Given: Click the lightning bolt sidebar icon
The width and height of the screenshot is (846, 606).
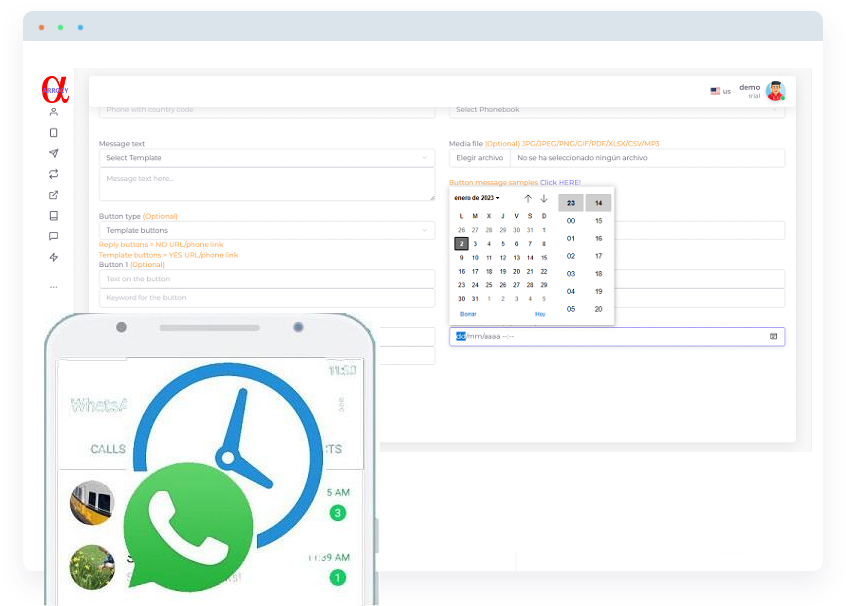Looking at the screenshot, I should click(54, 258).
